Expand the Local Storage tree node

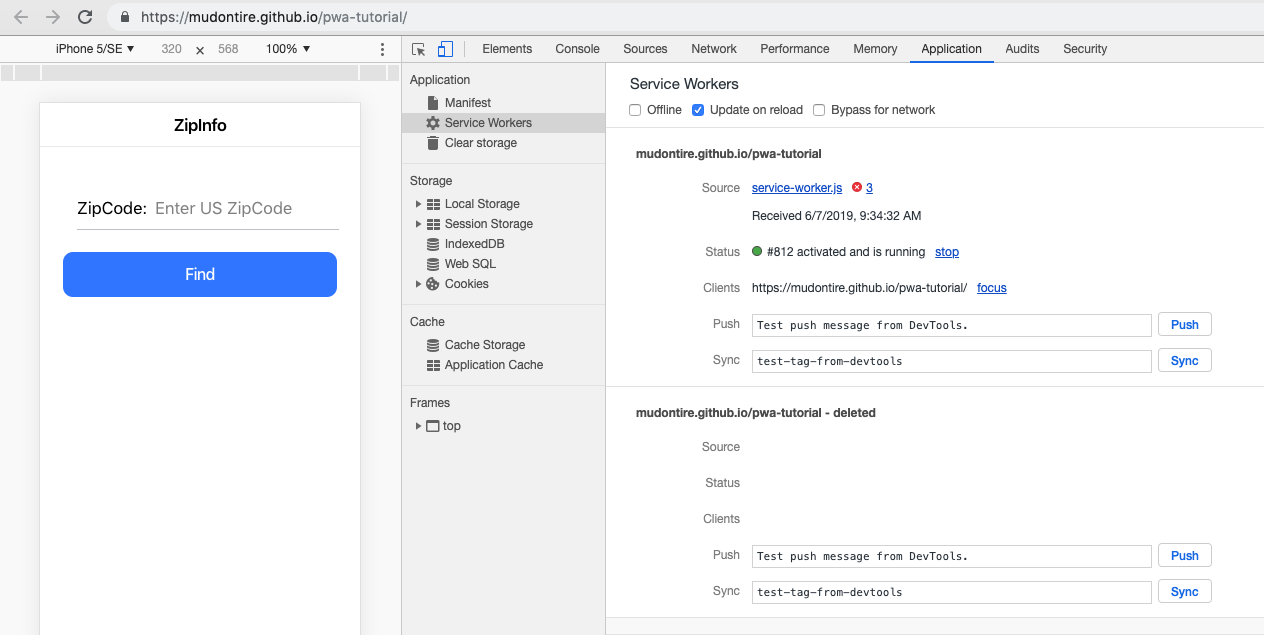(x=418, y=204)
